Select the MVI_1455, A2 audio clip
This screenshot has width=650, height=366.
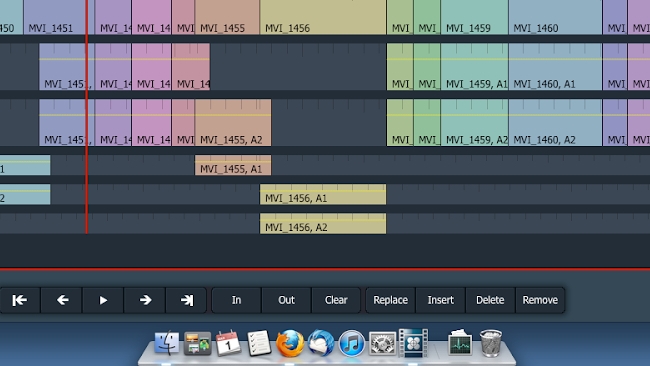click(233, 122)
